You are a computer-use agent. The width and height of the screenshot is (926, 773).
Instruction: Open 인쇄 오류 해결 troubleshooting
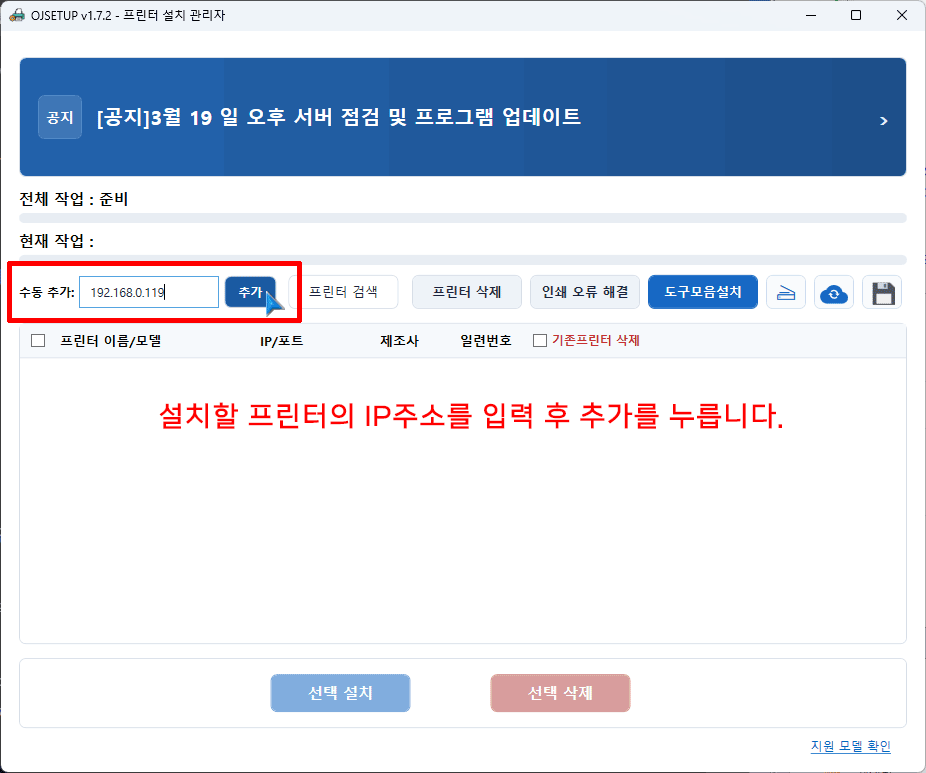(585, 292)
